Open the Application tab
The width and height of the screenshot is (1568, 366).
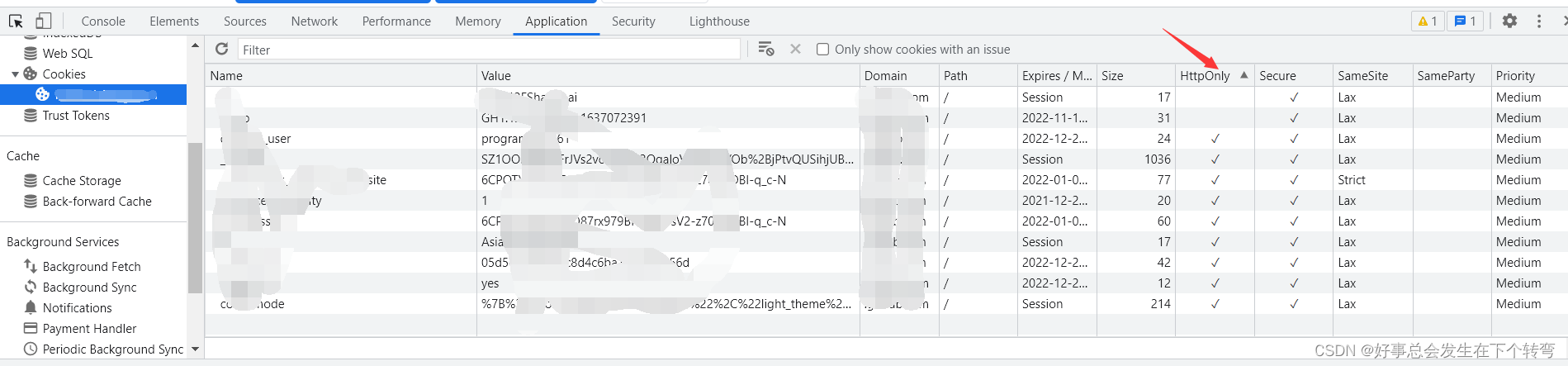(x=557, y=21)
